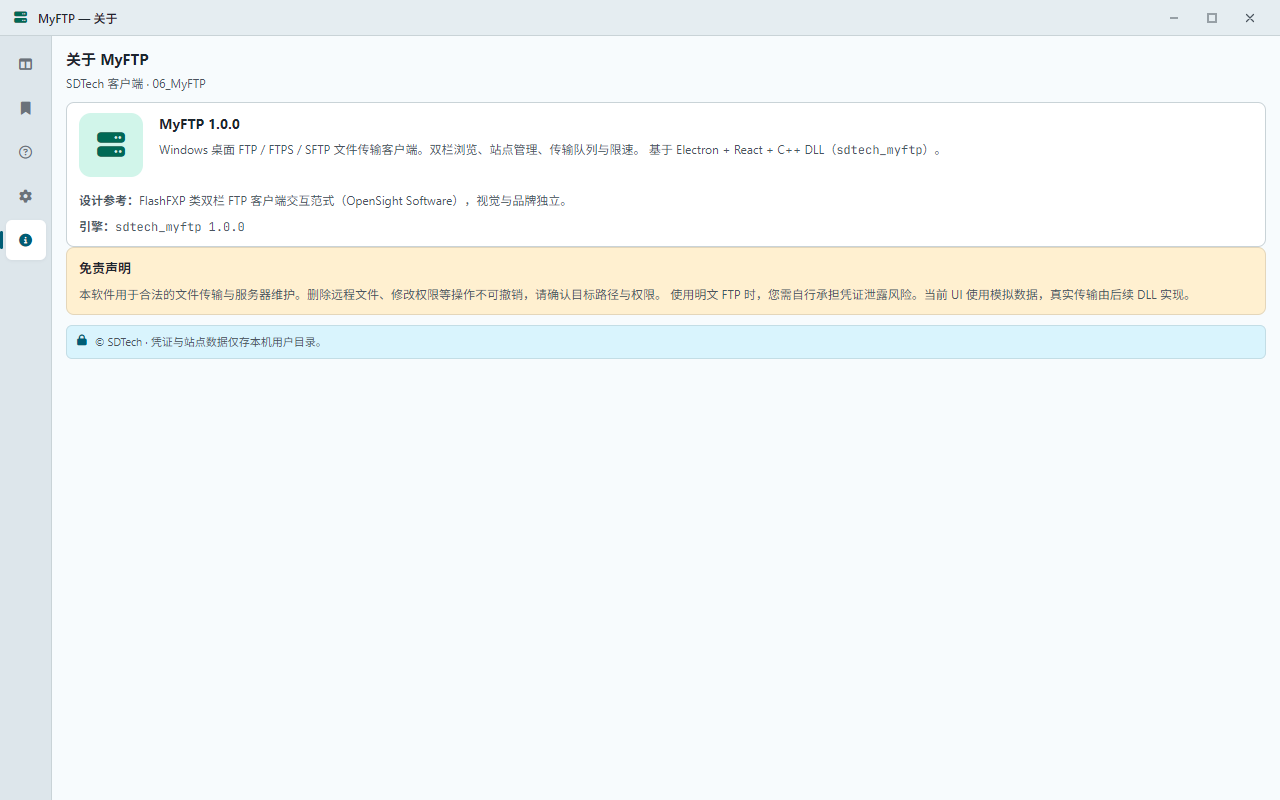Viewport: 1280px width, 800px height.
Task: Minimize the MyFTP window
Action: tap(1174, 18)
